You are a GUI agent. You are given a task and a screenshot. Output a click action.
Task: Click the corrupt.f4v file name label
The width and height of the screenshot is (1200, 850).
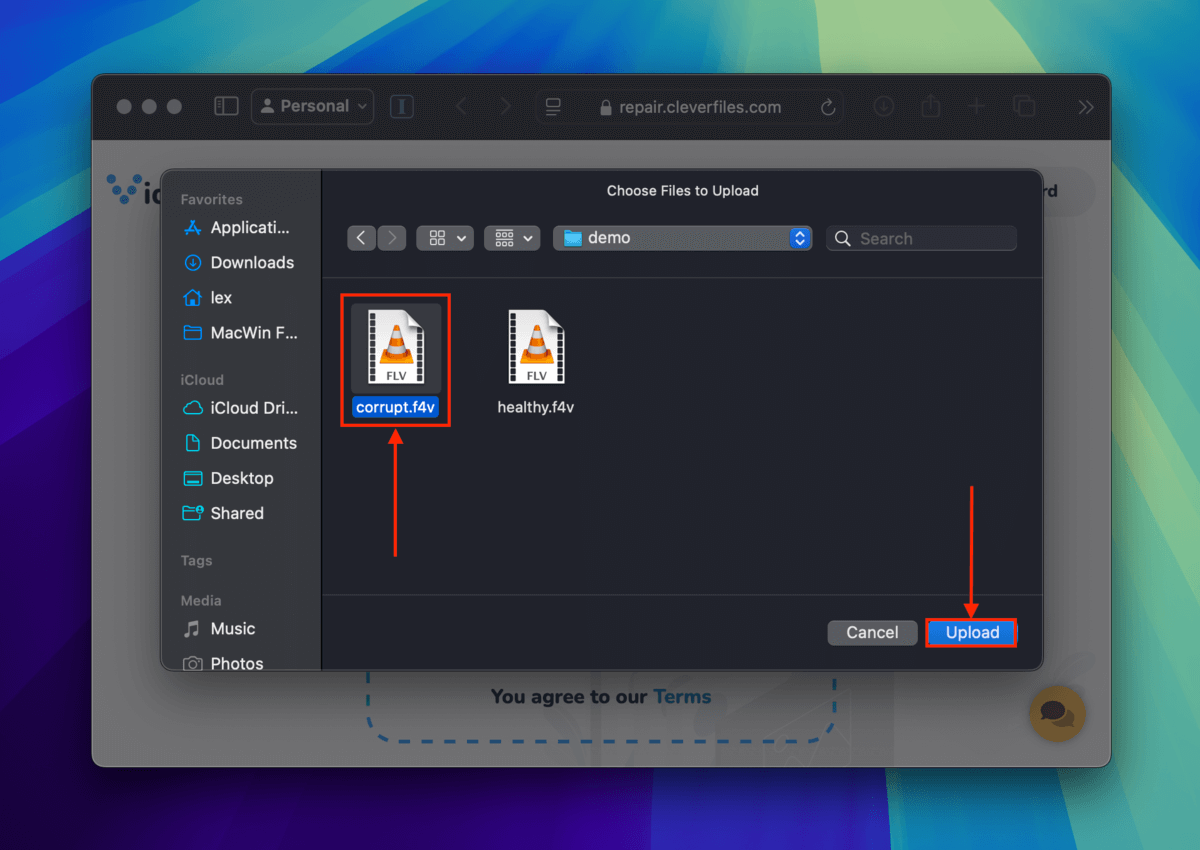pyautogui.click(x=396, y=407)
